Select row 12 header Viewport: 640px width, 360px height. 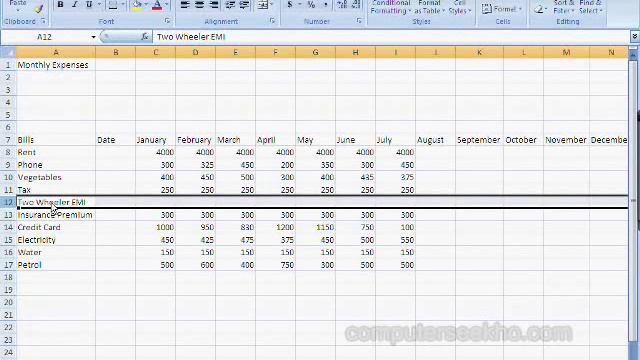pos(8,202)
